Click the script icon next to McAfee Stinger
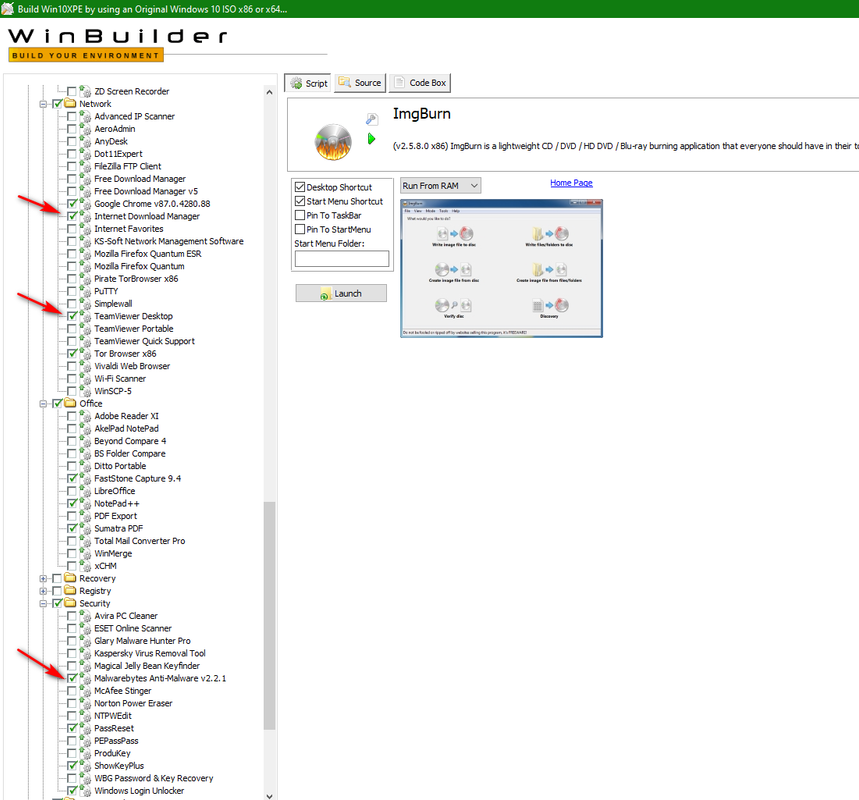Screen dimensions: 859x800 click(x=85, y=691)
